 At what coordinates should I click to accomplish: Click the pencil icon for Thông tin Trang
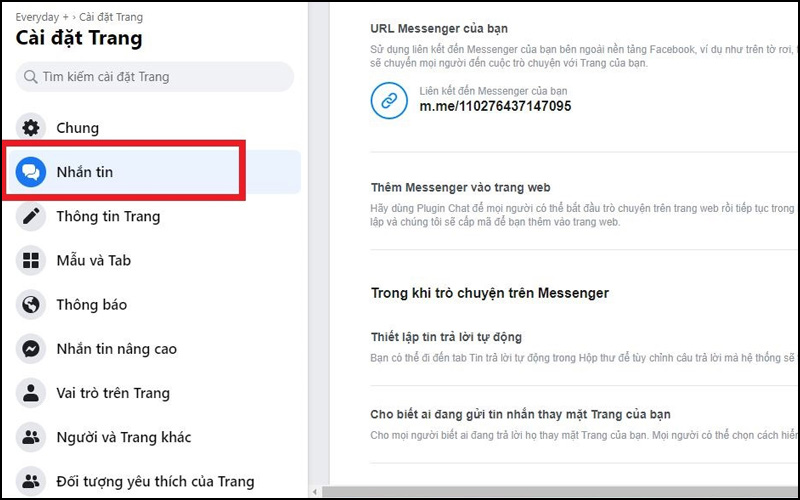31,216
